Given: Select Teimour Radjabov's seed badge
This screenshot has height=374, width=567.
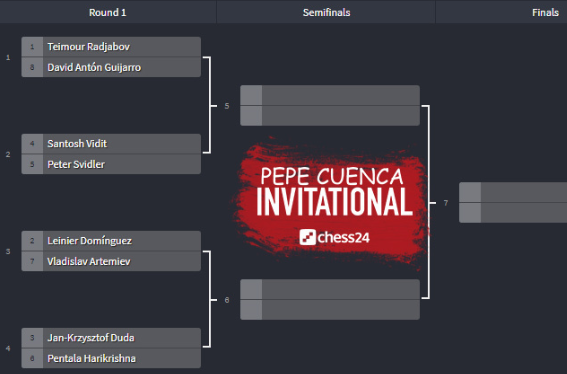Looking at the screenshot, I should click(x=32, y=47).
